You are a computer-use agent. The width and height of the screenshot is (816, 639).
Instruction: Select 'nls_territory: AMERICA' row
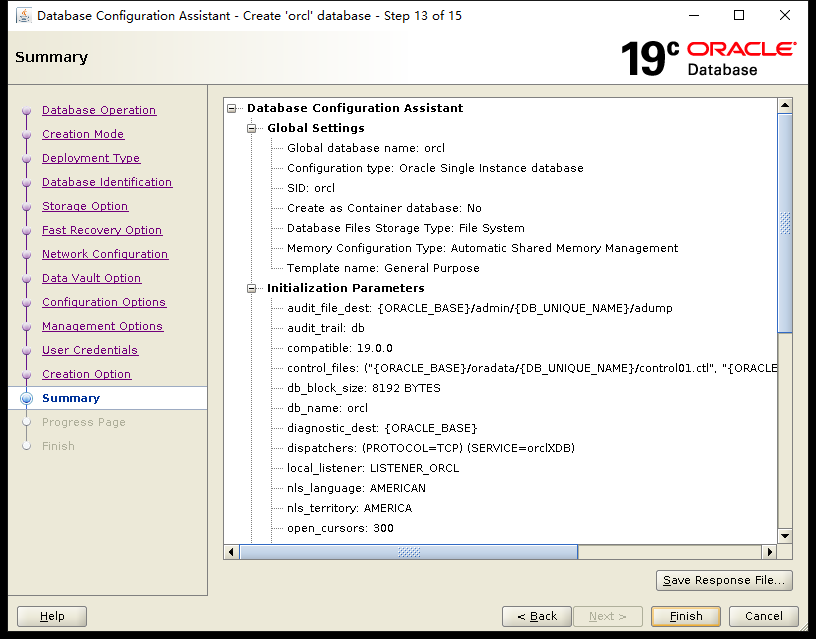pos(350,508)
